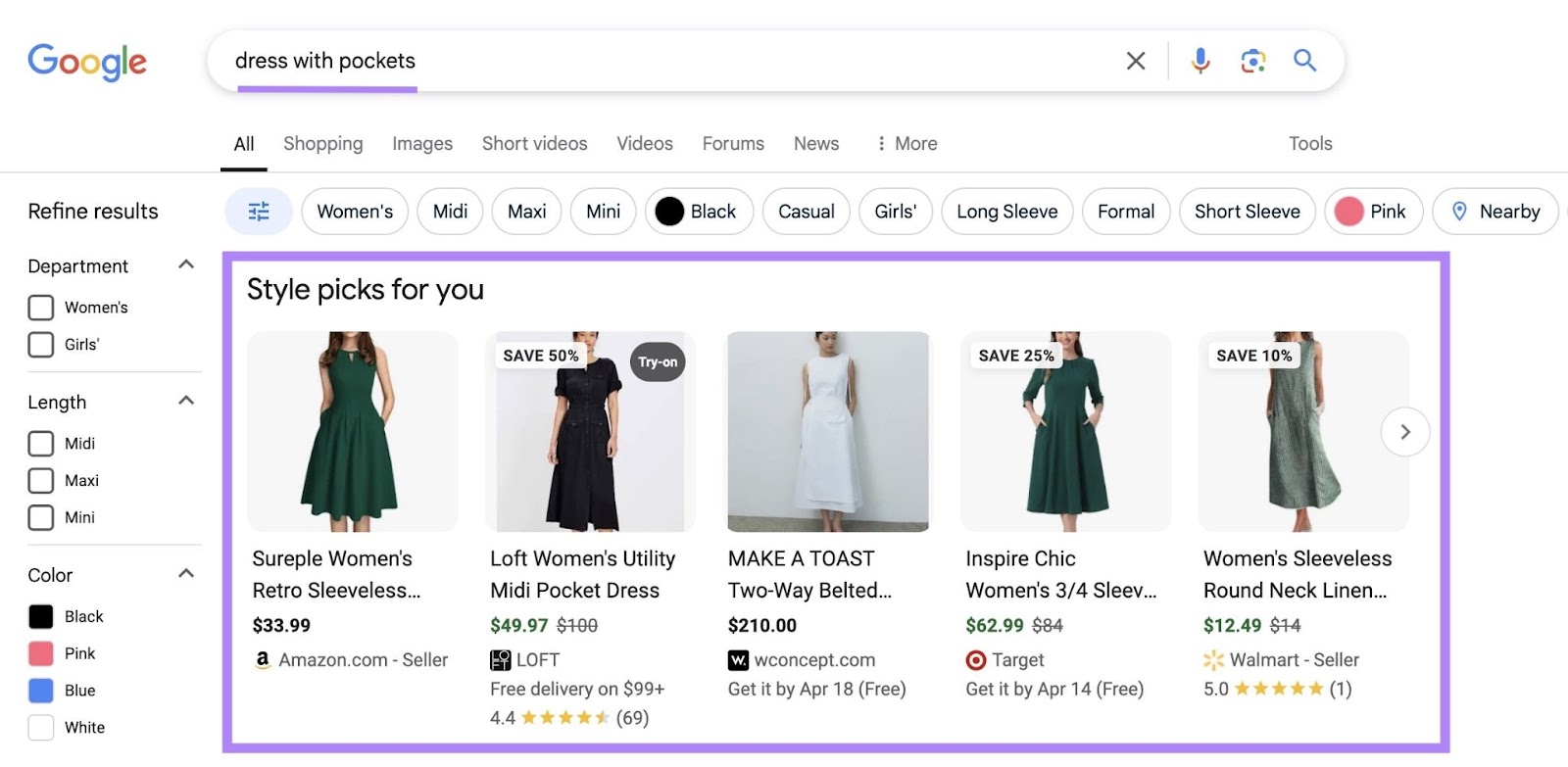Open the MAKE A TOAST white dress thumbnail
Image resolution: width=1568 pixels, height=767 pixels.
pyautogui.click(x=828, y=432)
